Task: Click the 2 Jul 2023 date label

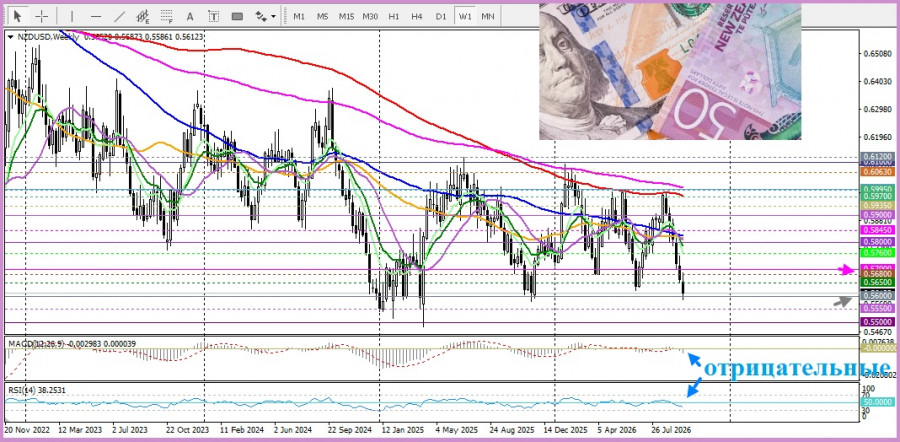Action: (130, 429)
